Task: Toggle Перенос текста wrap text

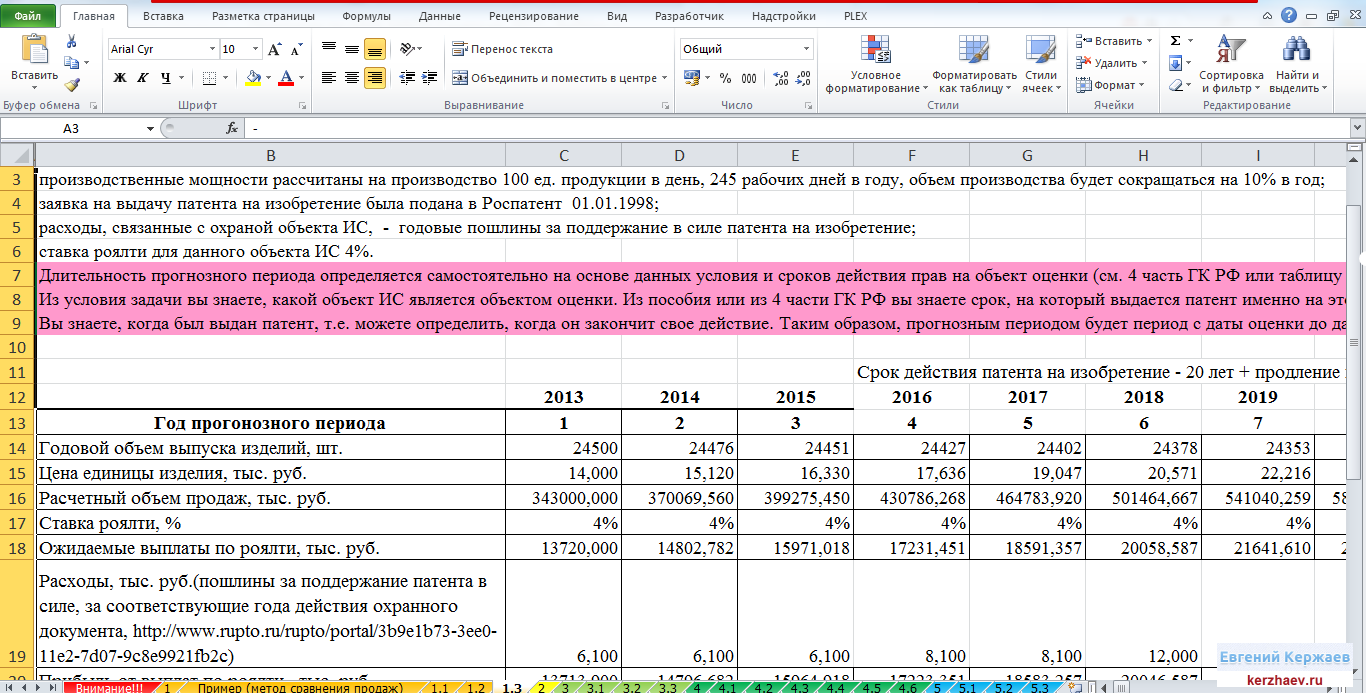Action: click(x=502, y=49)
